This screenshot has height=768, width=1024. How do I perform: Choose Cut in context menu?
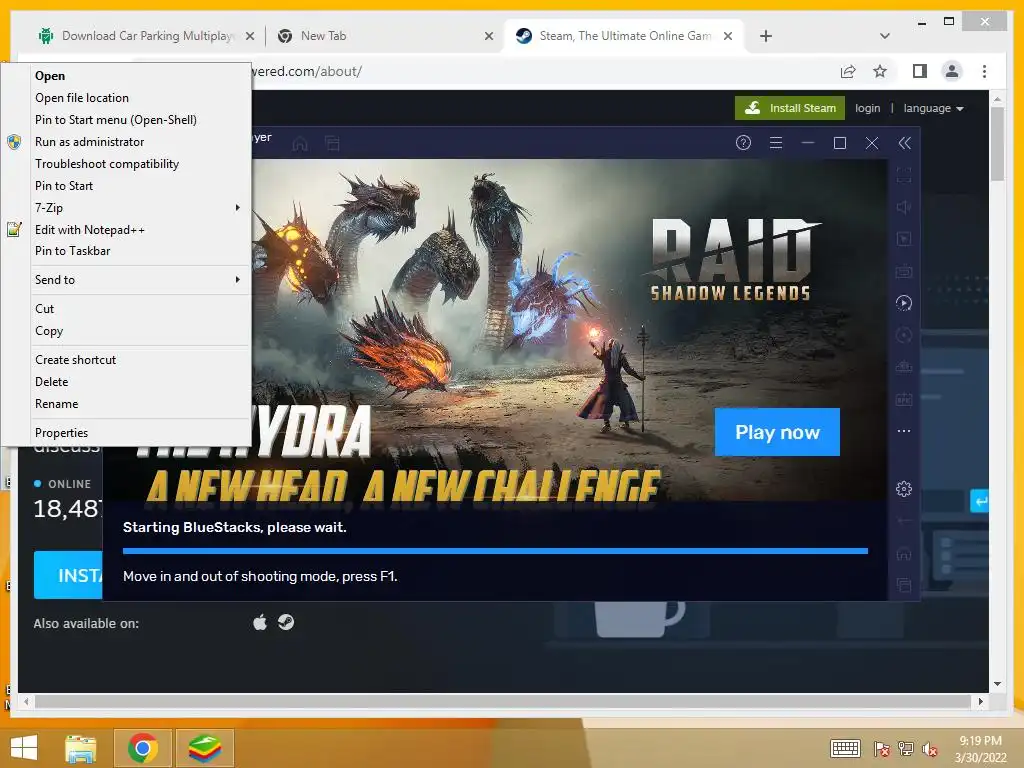coord(140,309)
